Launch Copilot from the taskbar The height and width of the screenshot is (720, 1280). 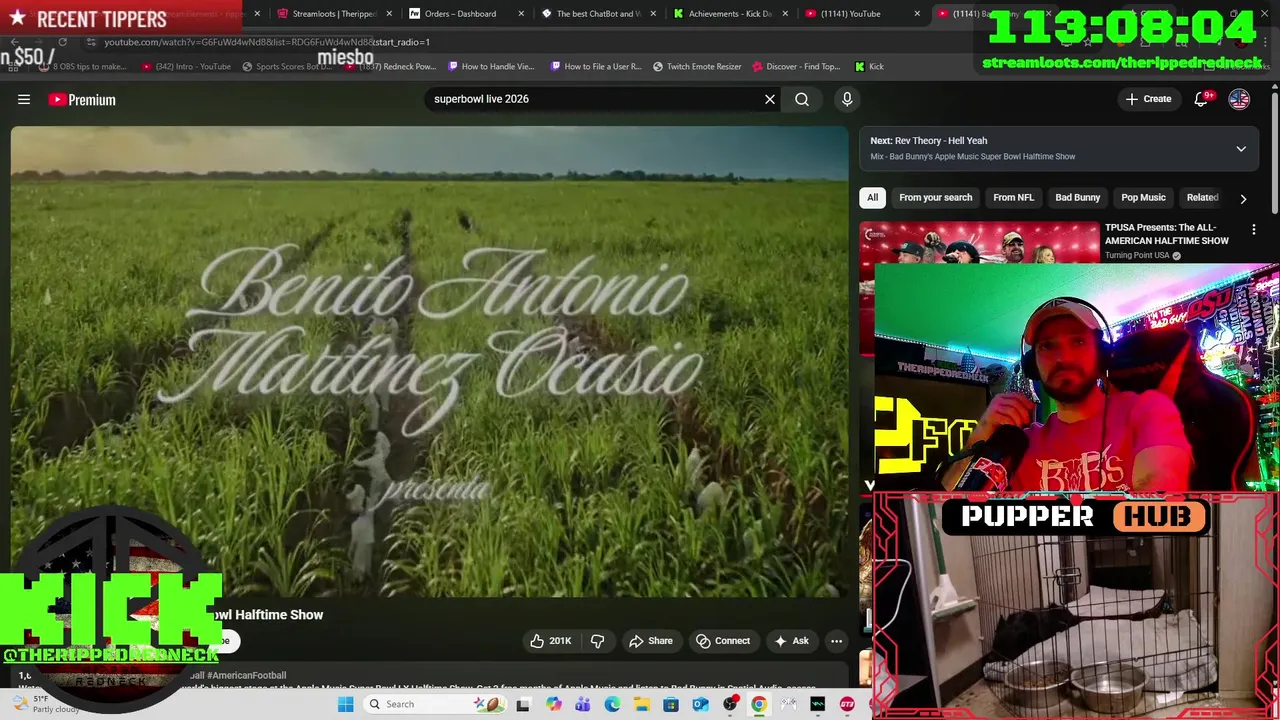tap(553, 704)
